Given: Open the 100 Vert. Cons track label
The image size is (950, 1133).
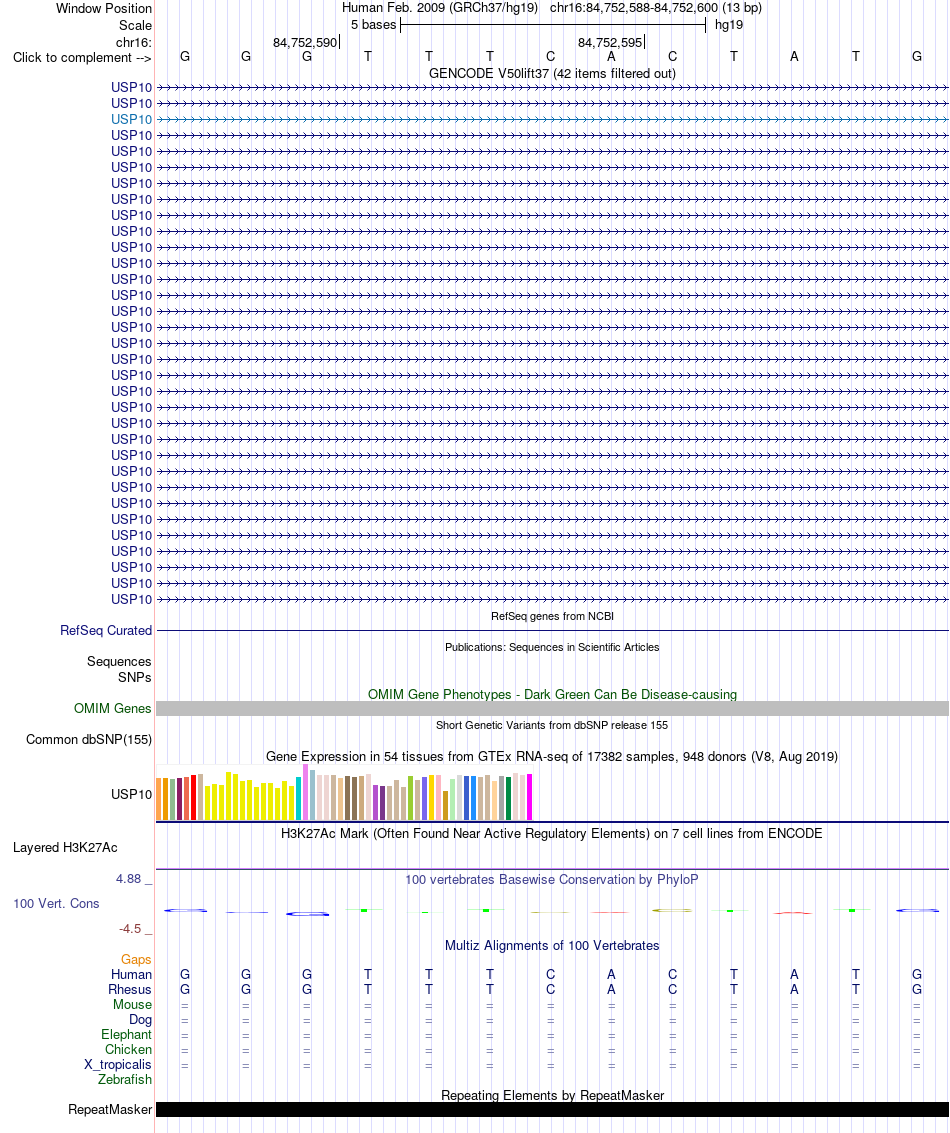Looking at the screenshot, I should (56, 903).
